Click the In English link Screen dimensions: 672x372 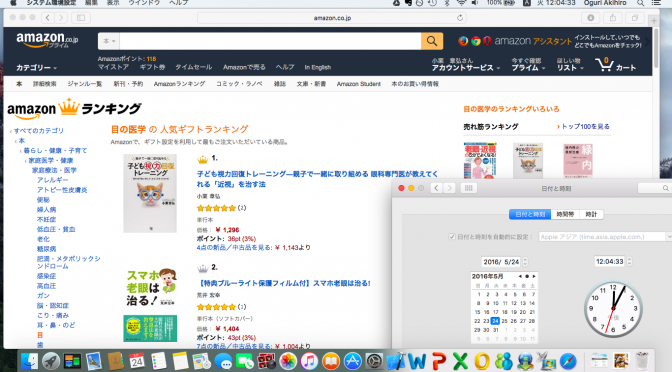[318, 67]
